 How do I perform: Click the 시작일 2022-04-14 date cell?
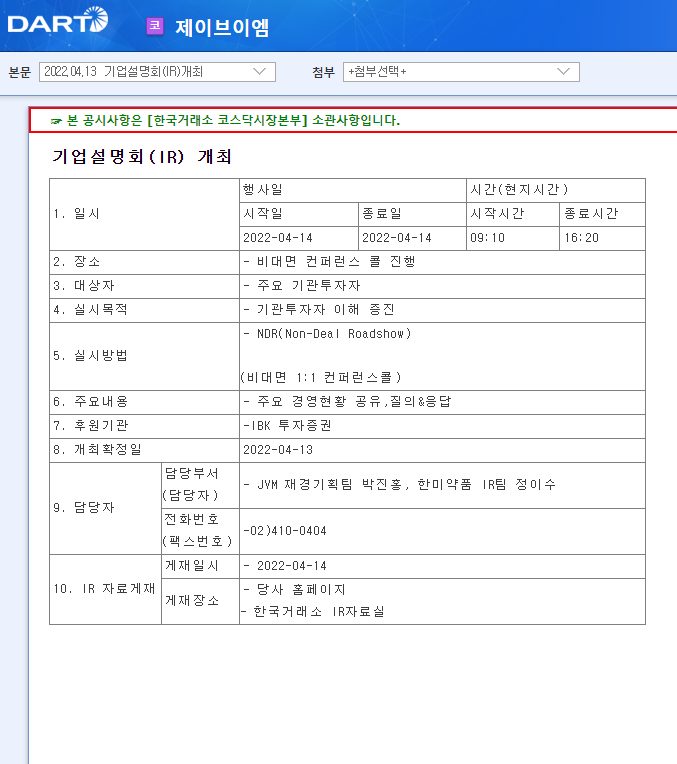click(299, 238)
